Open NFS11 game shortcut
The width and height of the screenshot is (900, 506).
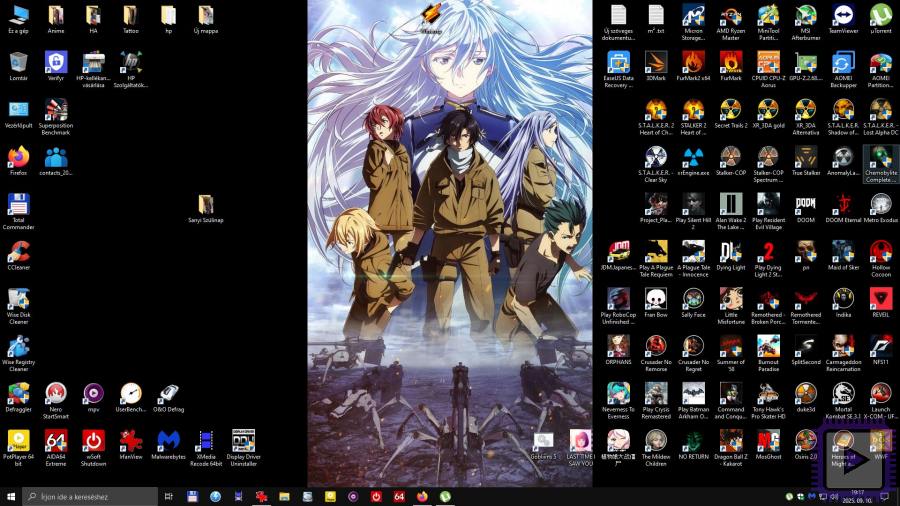(880, 351)
